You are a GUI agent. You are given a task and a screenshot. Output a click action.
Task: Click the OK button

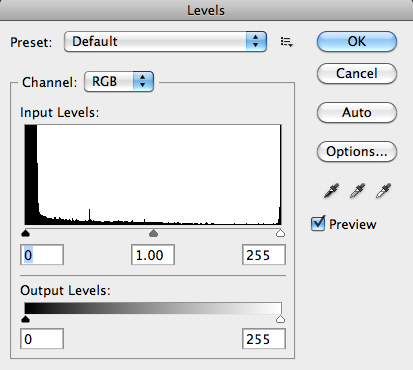point(357,42)
